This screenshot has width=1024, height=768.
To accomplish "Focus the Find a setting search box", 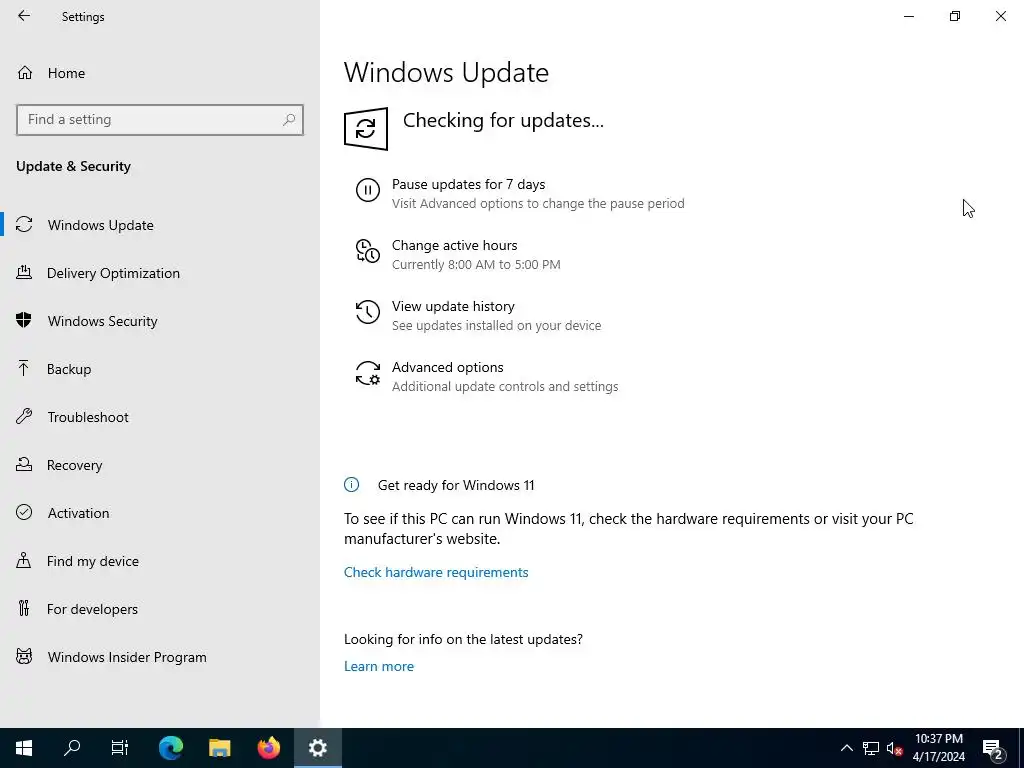I will pos(160,120).
